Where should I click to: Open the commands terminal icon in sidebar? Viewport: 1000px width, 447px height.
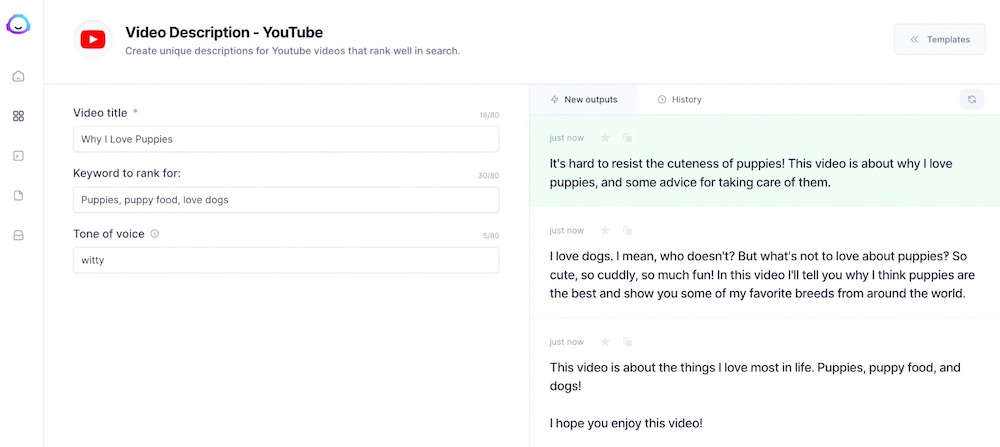coord(18,156)
